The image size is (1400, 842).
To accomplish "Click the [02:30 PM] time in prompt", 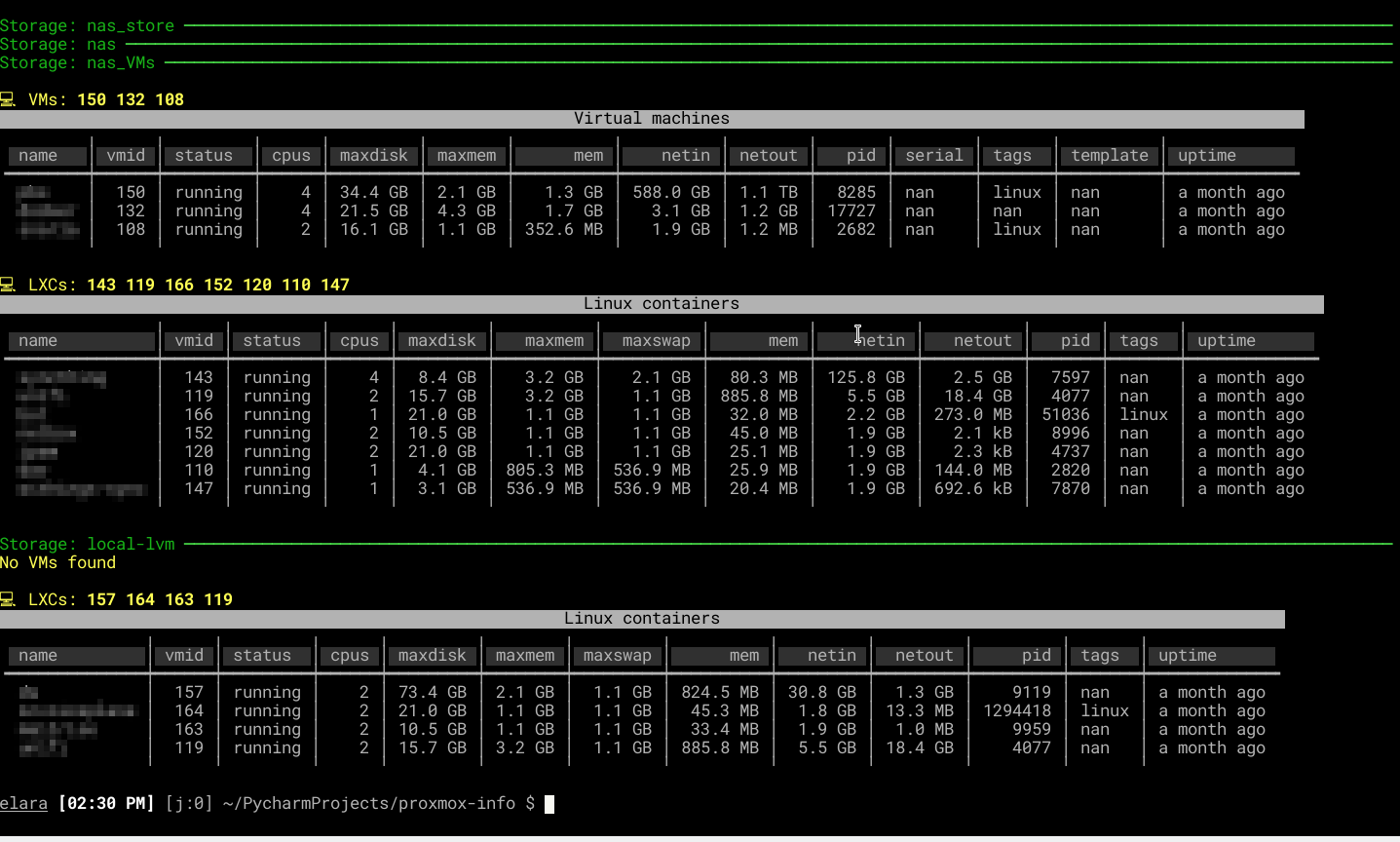I will [106, 803].
